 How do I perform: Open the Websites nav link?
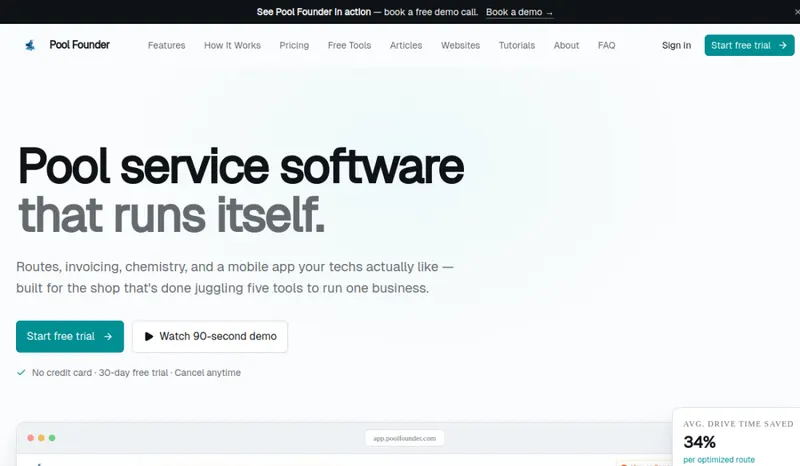click(x=460, y=45)
